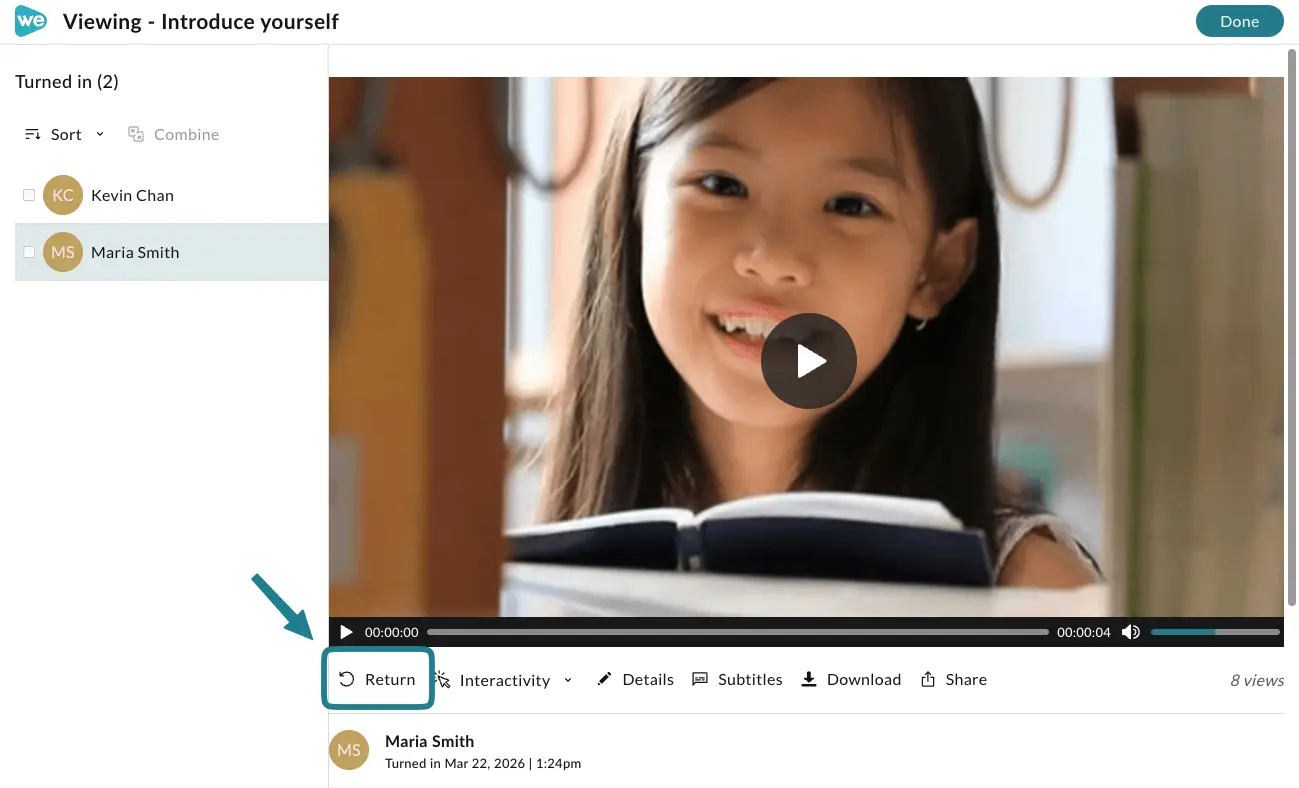Click the Subtitles caption icon

700,679
